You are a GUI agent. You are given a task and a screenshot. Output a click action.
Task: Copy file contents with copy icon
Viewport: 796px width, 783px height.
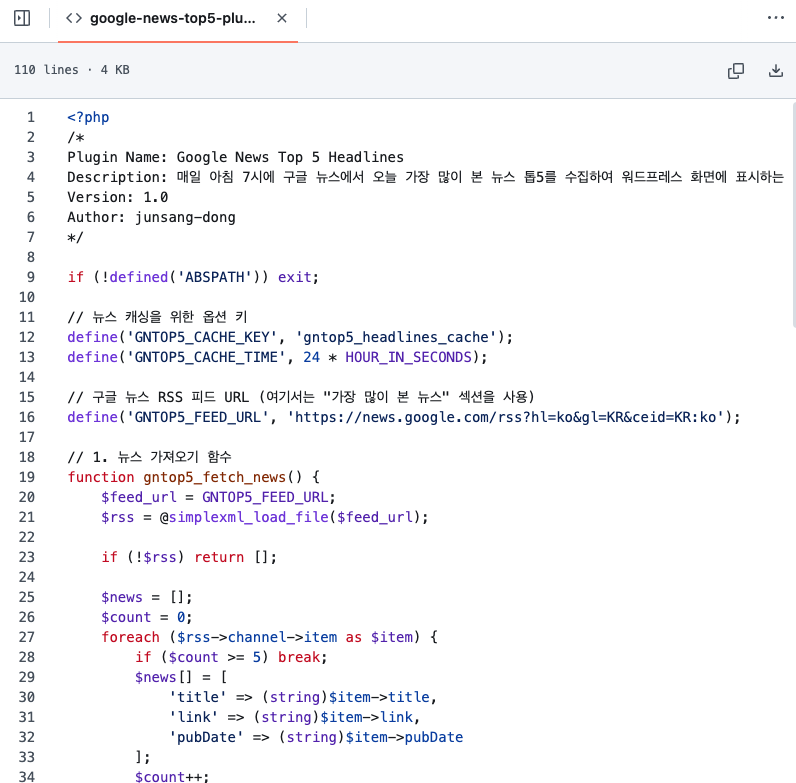736,71
